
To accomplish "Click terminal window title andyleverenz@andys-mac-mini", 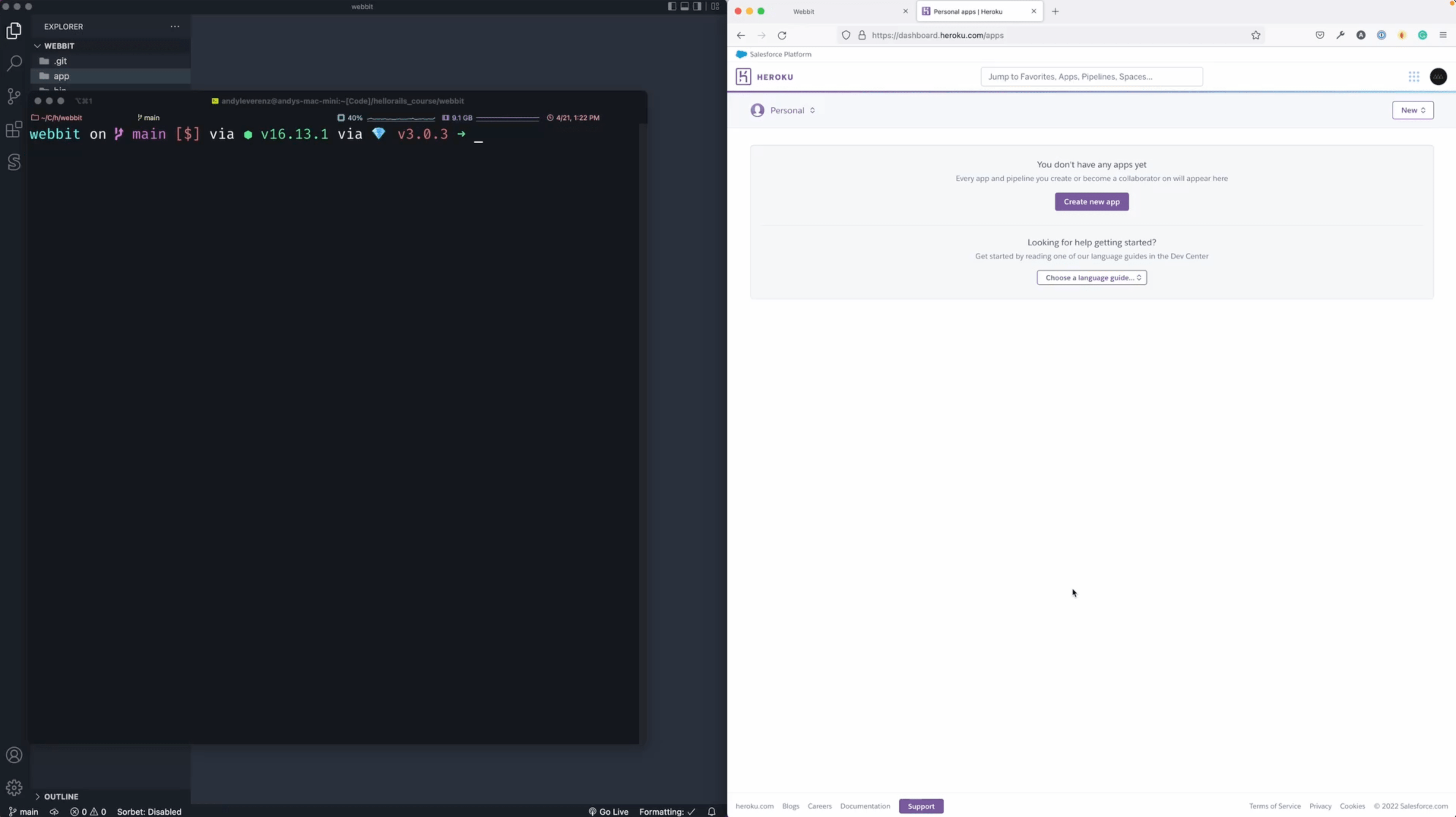I will coord(338,101).
